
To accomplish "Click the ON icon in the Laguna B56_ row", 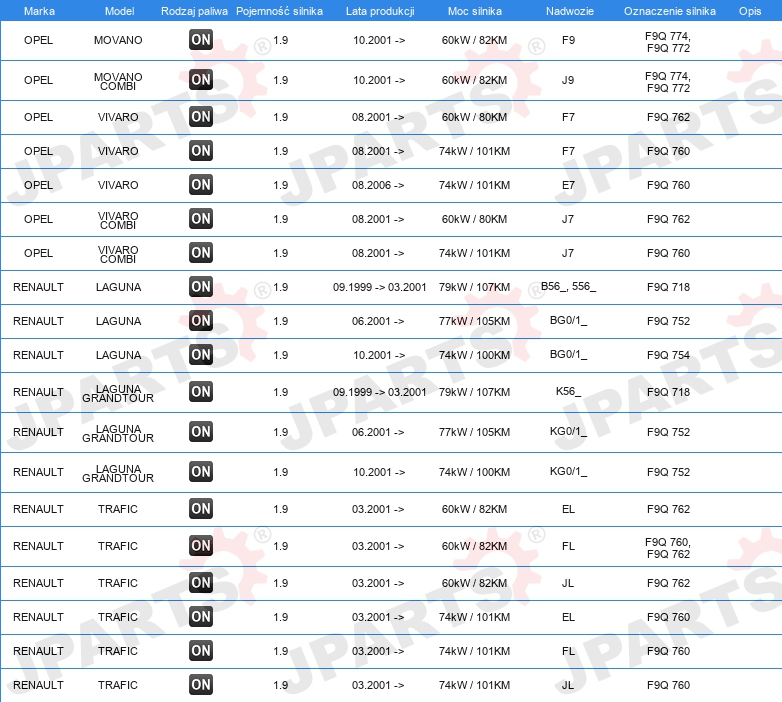I will [201, 287].
